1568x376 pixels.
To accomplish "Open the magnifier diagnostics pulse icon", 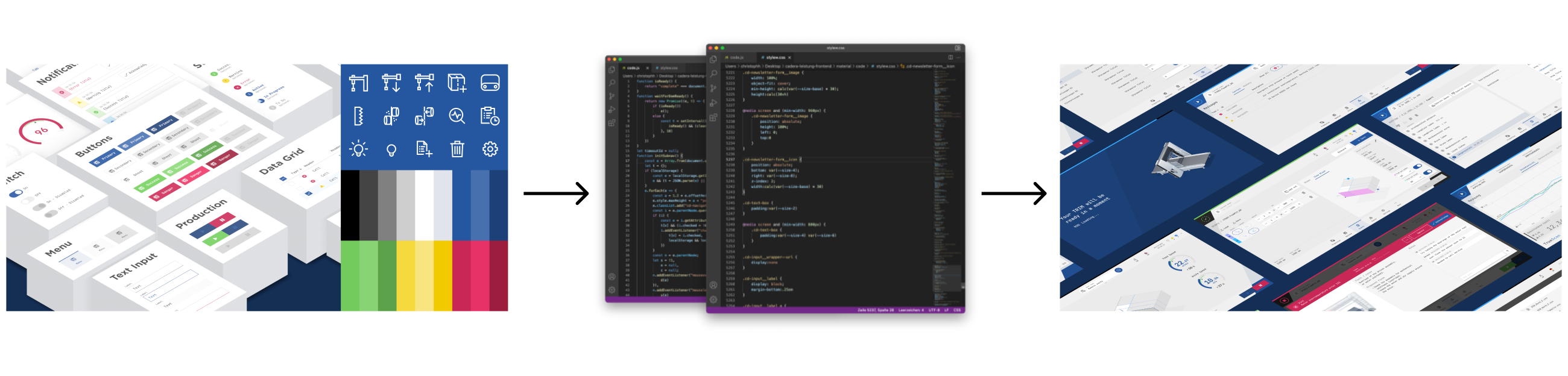I will pyautogui.click(x=457, y=116).
